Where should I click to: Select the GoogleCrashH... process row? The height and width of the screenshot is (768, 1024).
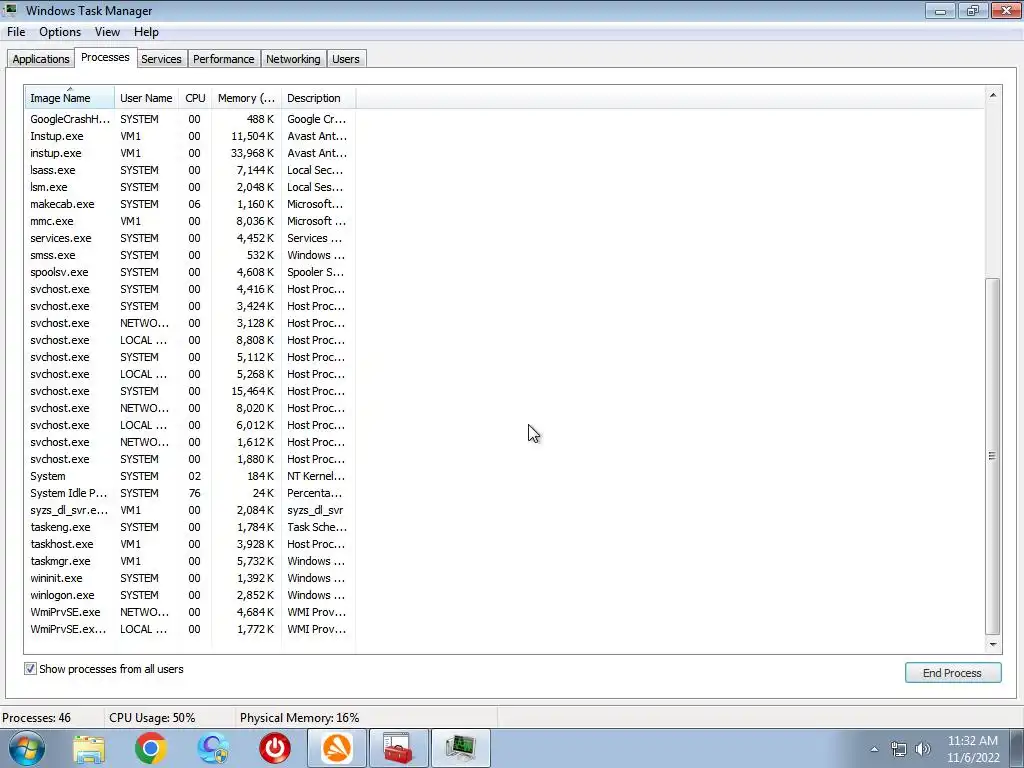[190, 119]
